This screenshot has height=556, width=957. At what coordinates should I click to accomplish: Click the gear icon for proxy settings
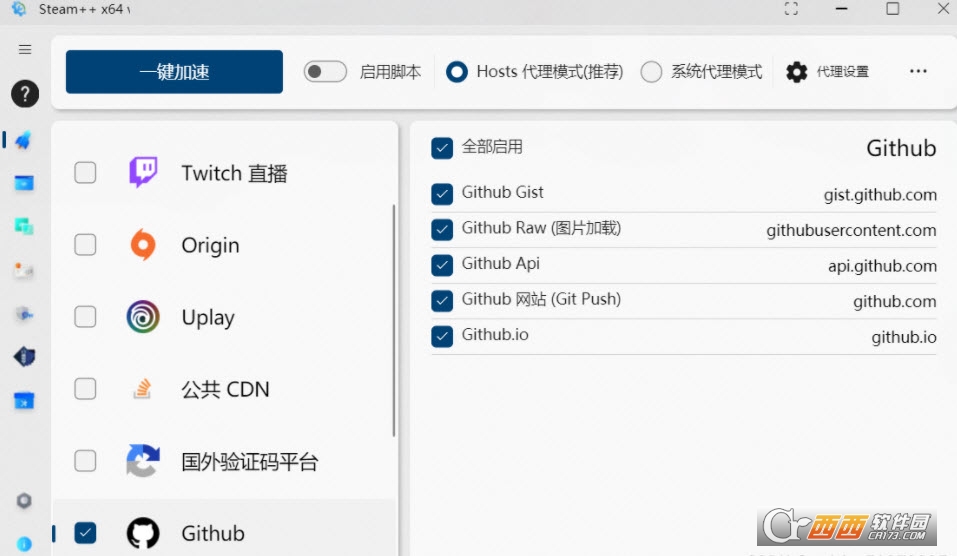pyautogui.click(x=796, y=72)
